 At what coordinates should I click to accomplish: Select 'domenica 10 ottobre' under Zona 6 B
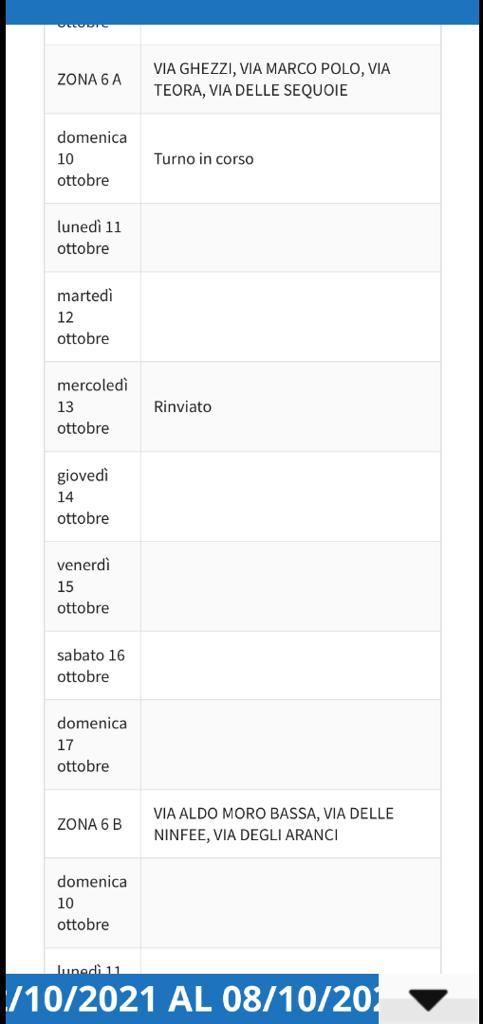click(93, 903)
